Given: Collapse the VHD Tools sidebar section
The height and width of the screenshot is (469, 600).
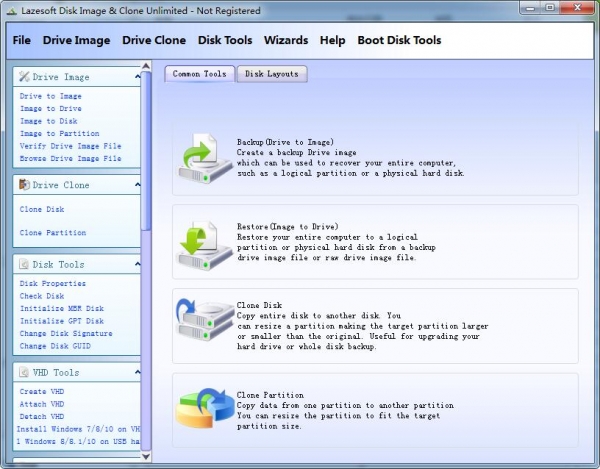Looking at the screenshot, I should click(132, 373).
